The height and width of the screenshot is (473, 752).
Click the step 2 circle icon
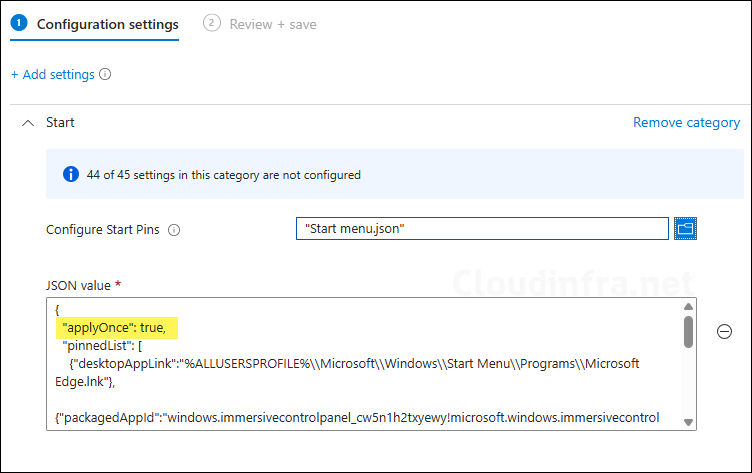tap(212, 23)
